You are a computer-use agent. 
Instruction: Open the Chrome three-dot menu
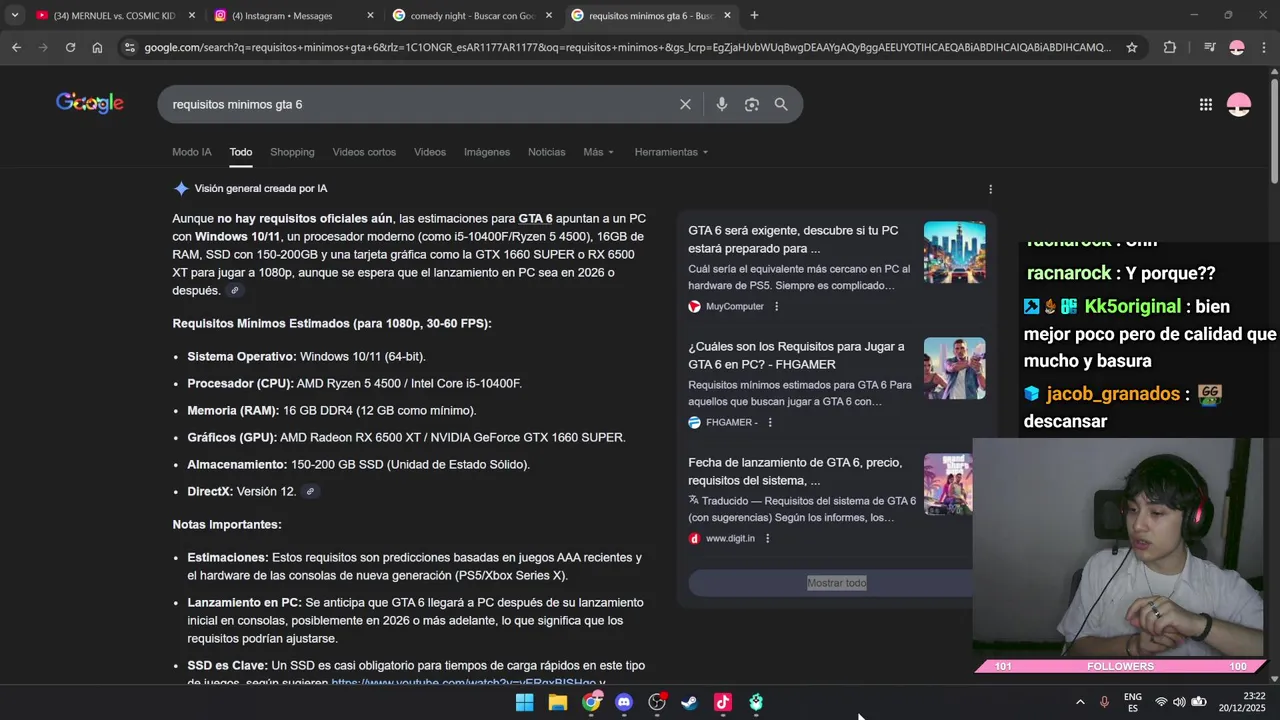[1264, 47]
